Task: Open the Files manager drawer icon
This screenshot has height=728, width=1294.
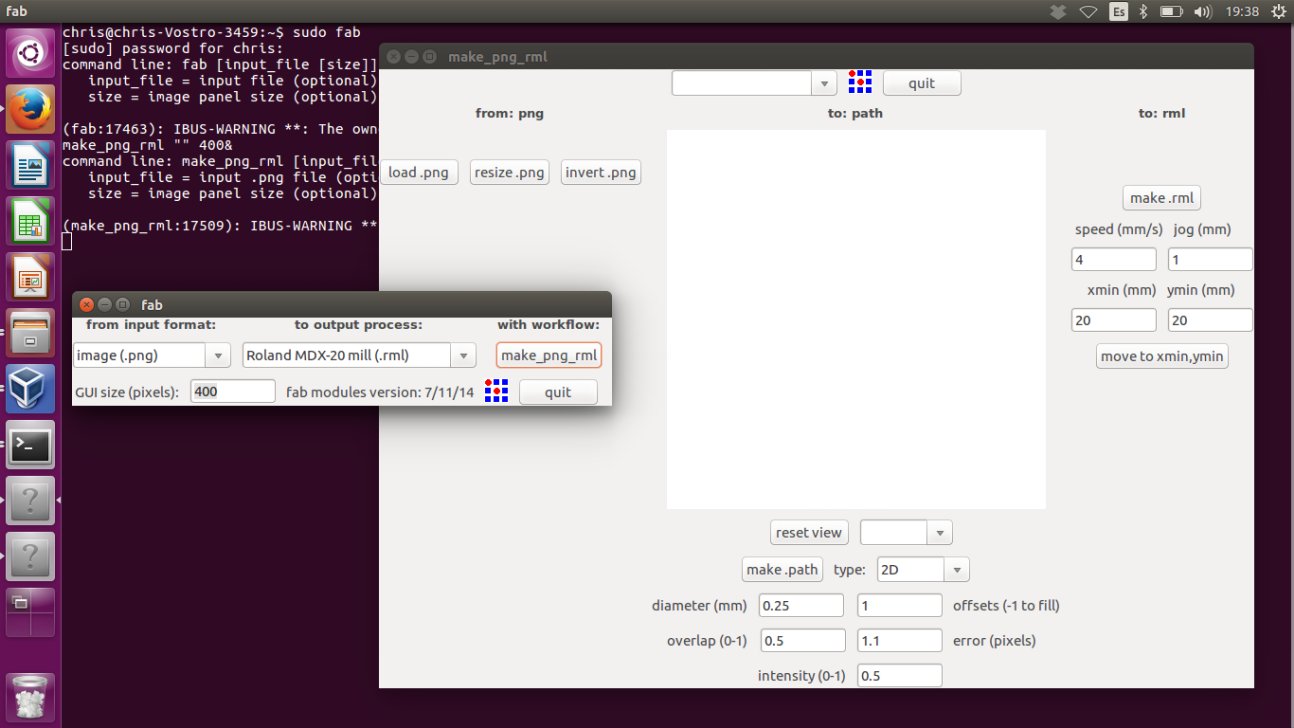Action: (x=31, y=333)
